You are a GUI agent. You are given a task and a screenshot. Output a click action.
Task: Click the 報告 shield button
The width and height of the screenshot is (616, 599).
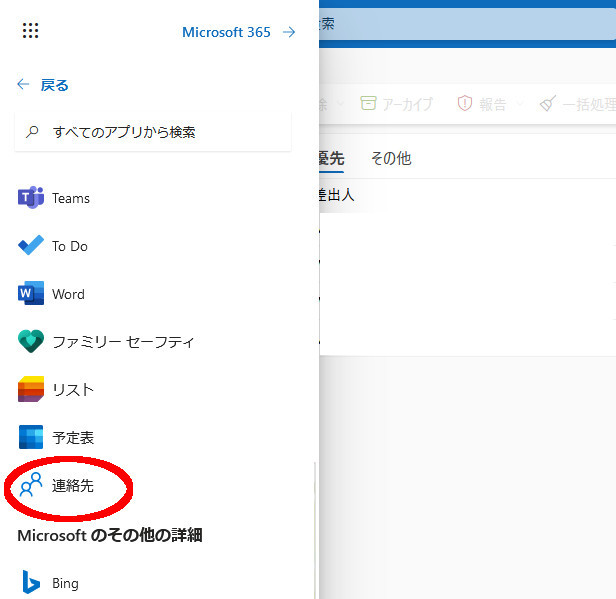482,104
